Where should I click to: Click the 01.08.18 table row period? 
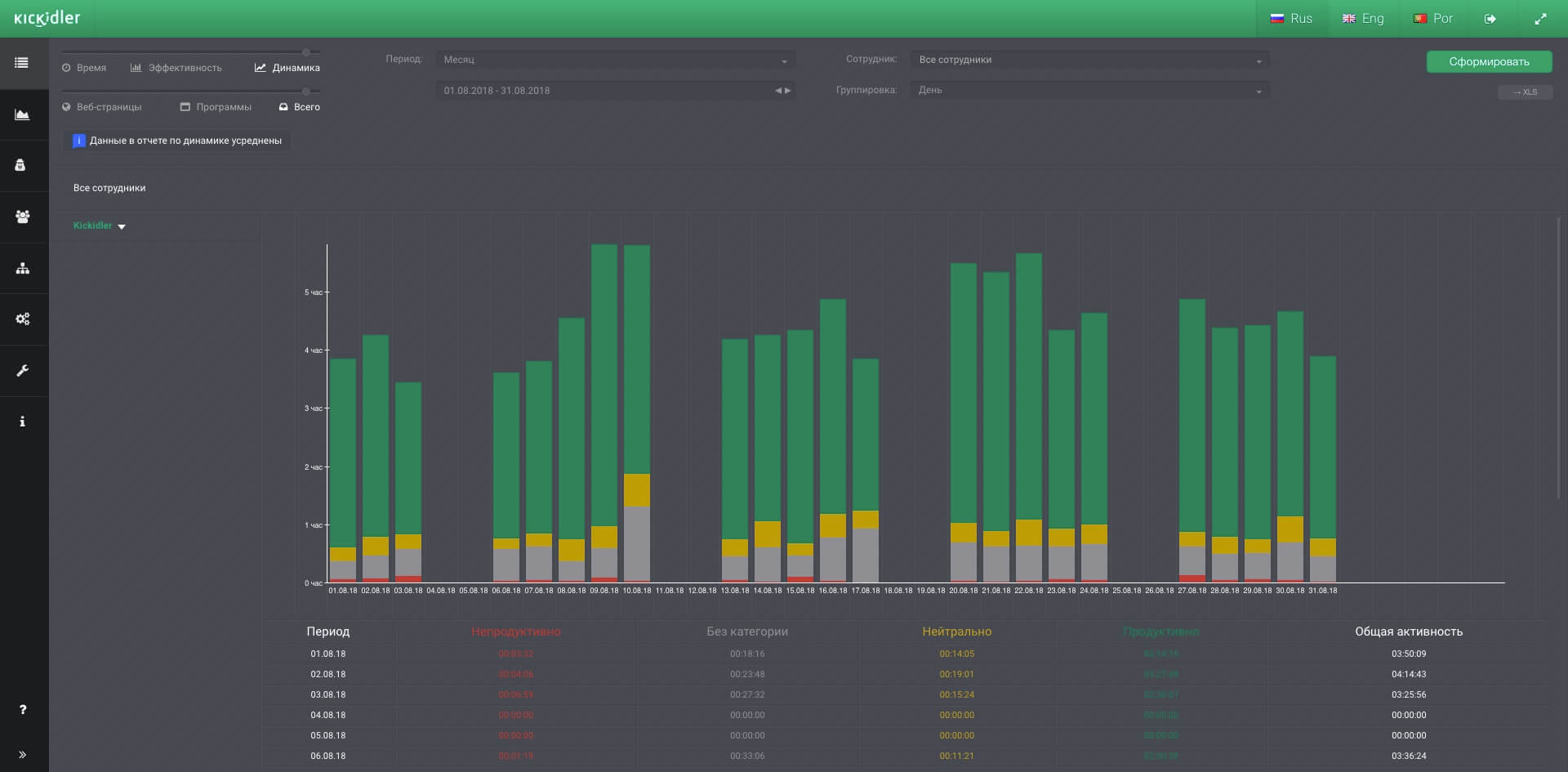pos(328,654)
